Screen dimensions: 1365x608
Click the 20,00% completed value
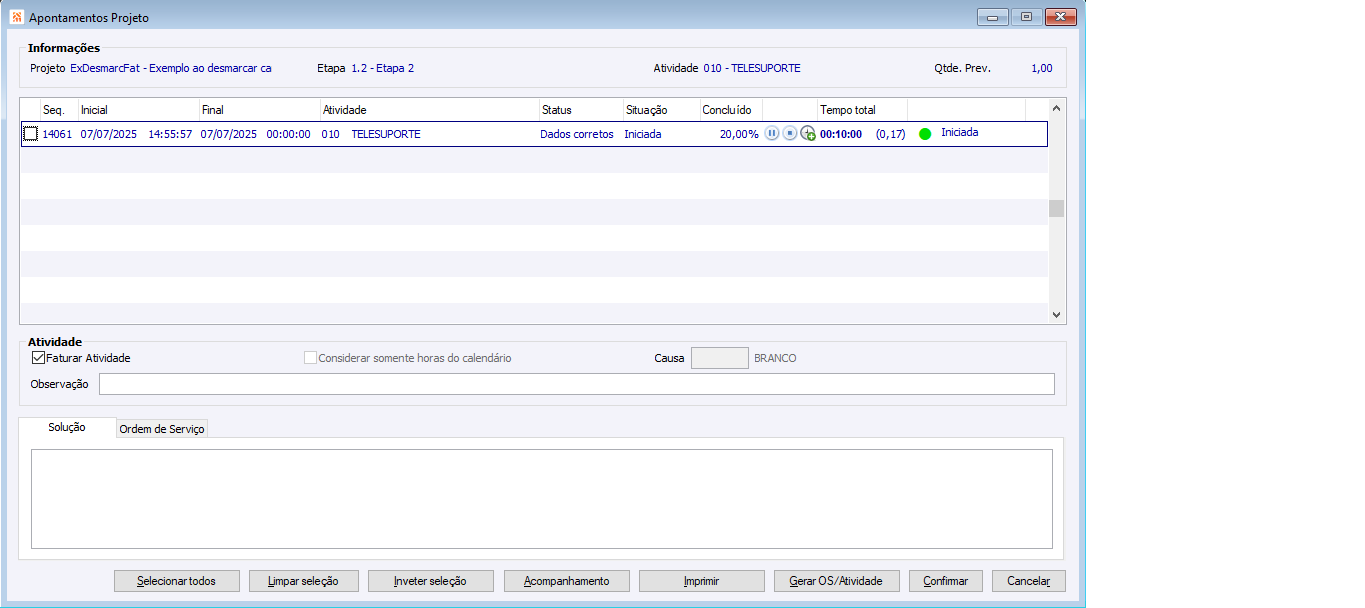tap(739, 134)
